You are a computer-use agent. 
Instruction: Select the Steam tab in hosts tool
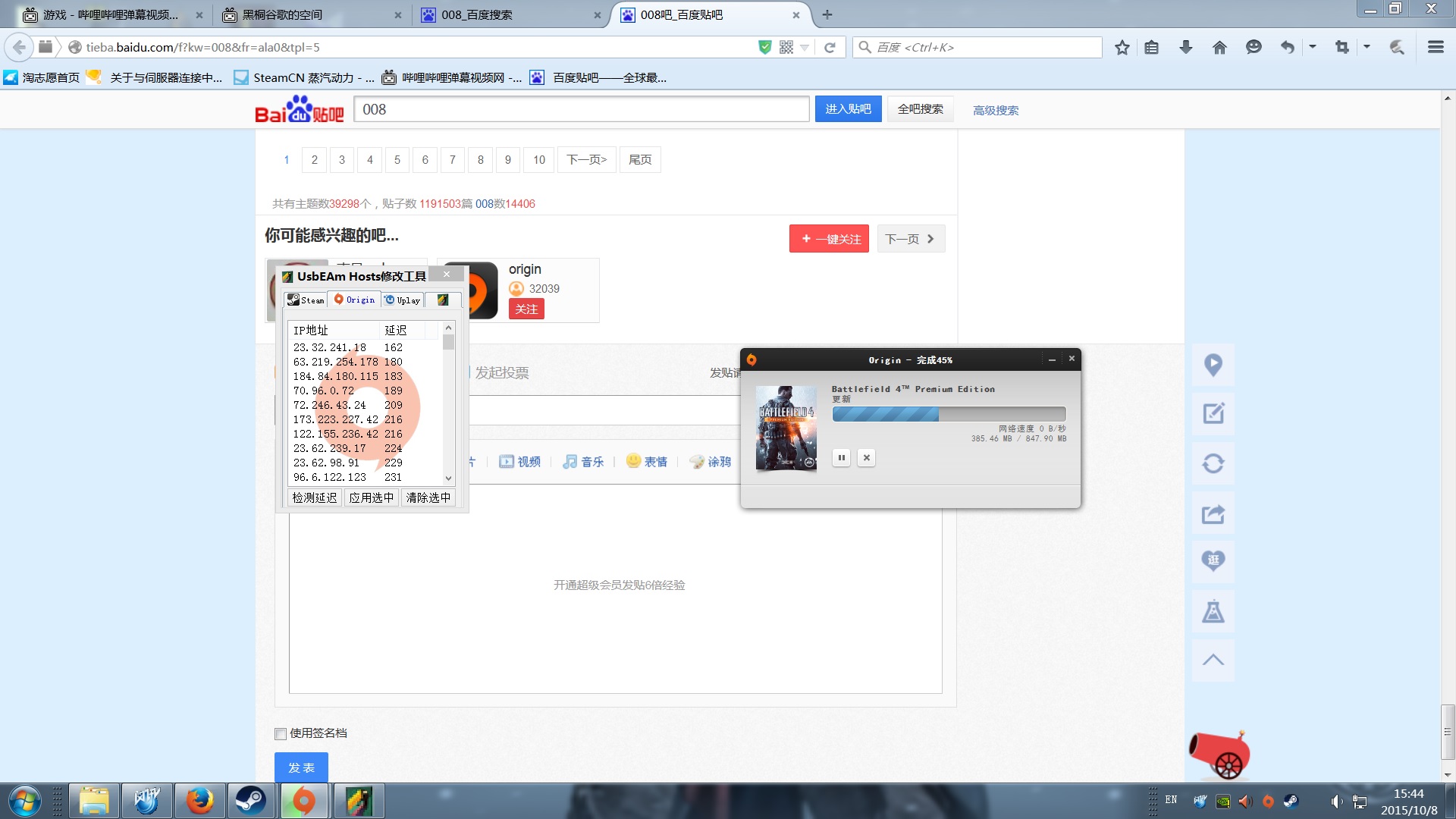[306, 300]
